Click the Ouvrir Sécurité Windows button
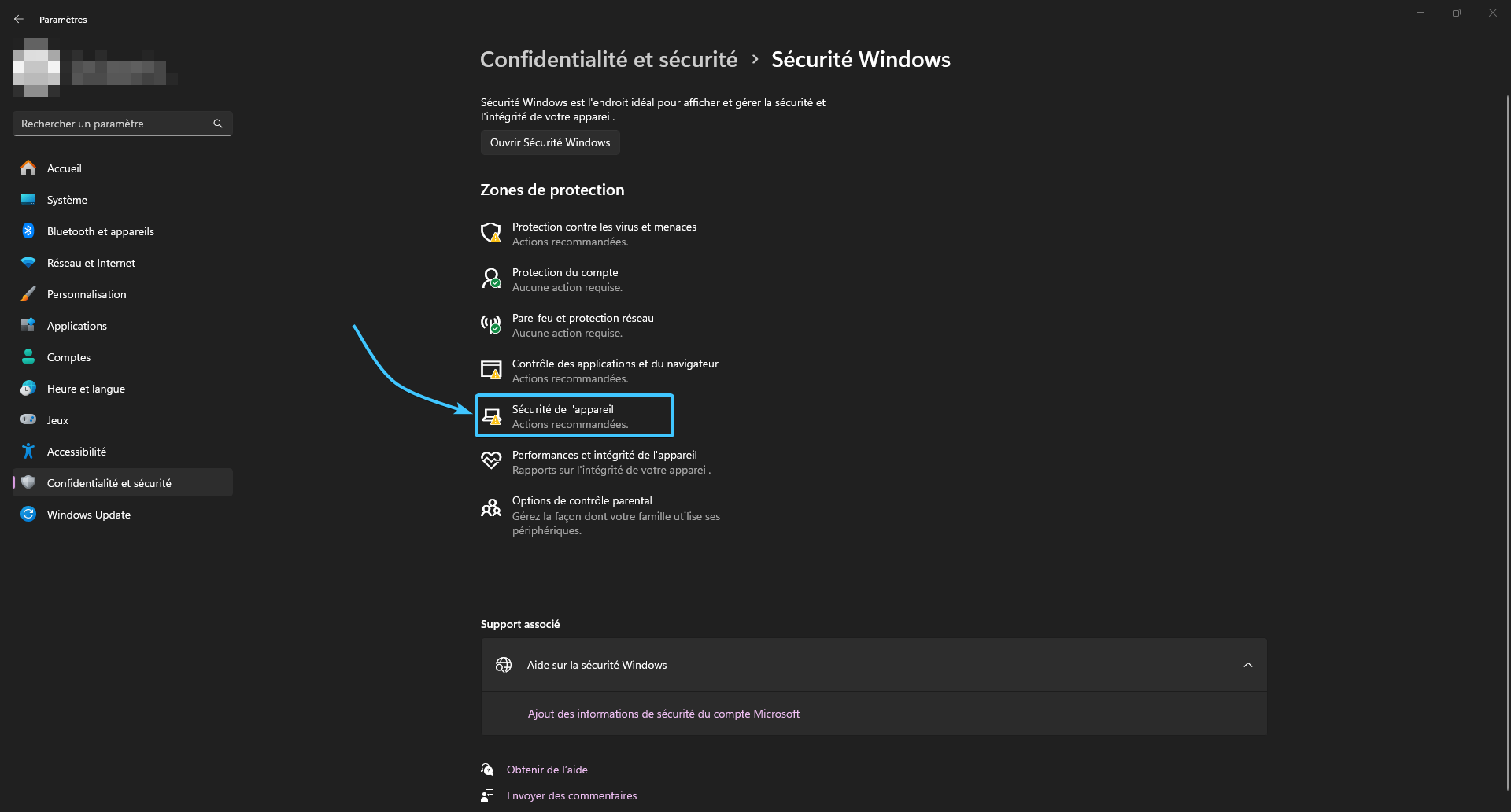 tap(550, 142)
